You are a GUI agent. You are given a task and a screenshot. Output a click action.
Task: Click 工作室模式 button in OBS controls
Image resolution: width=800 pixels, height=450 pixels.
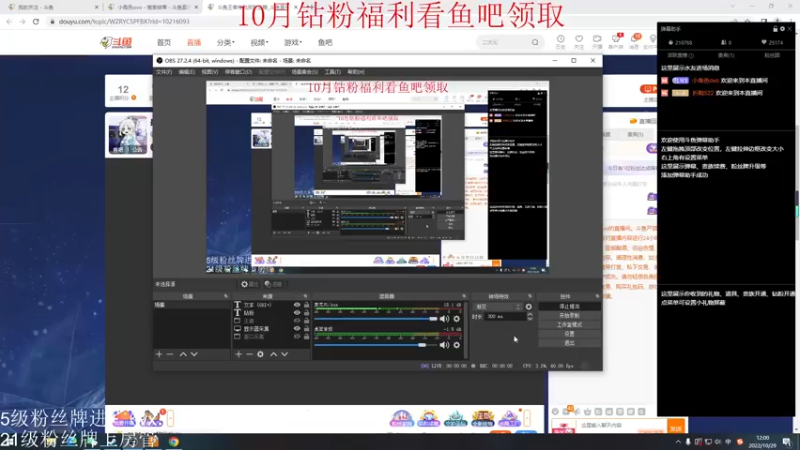(569, 325)
